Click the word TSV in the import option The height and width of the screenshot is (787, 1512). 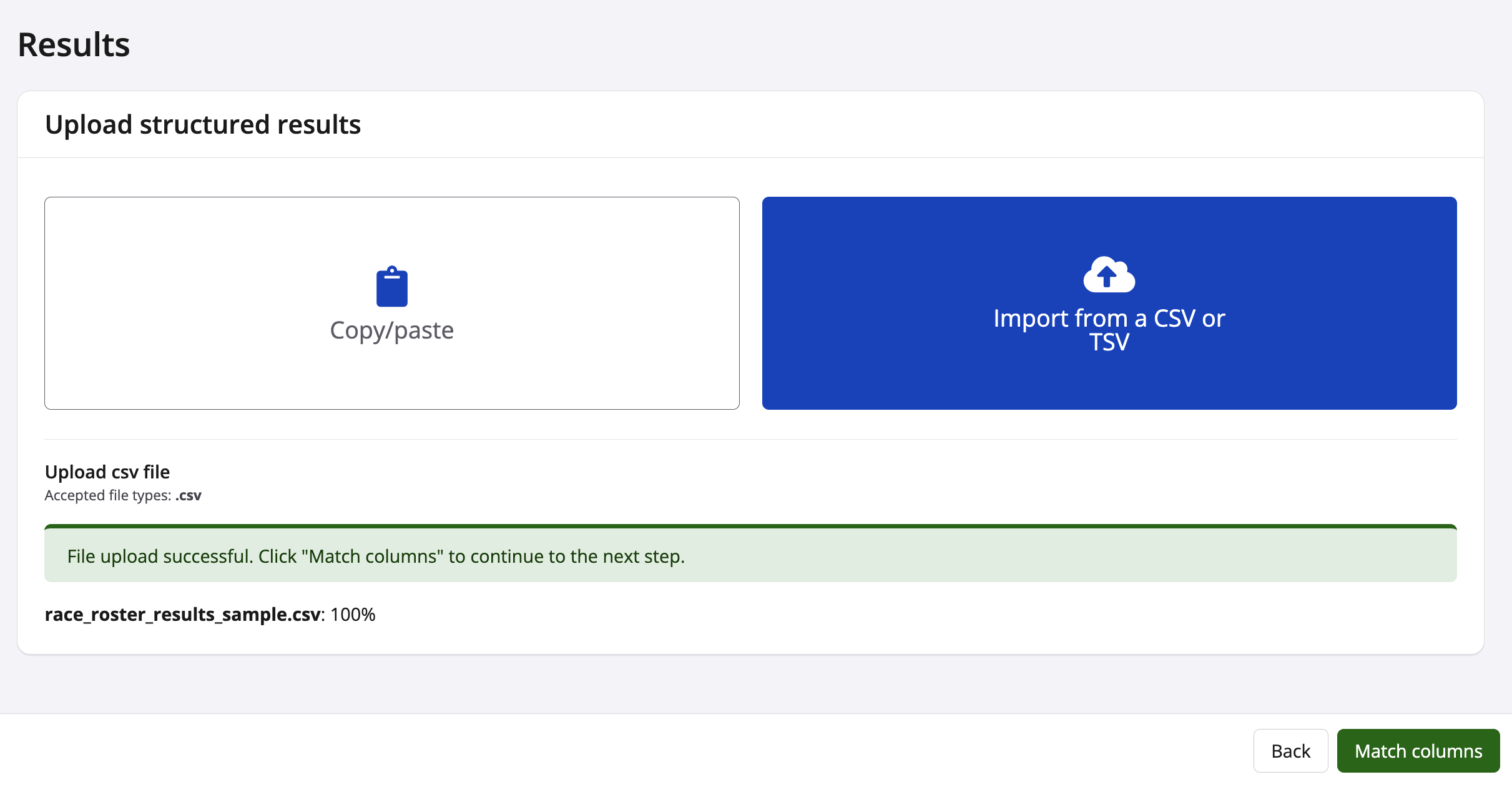[1109, 343]
